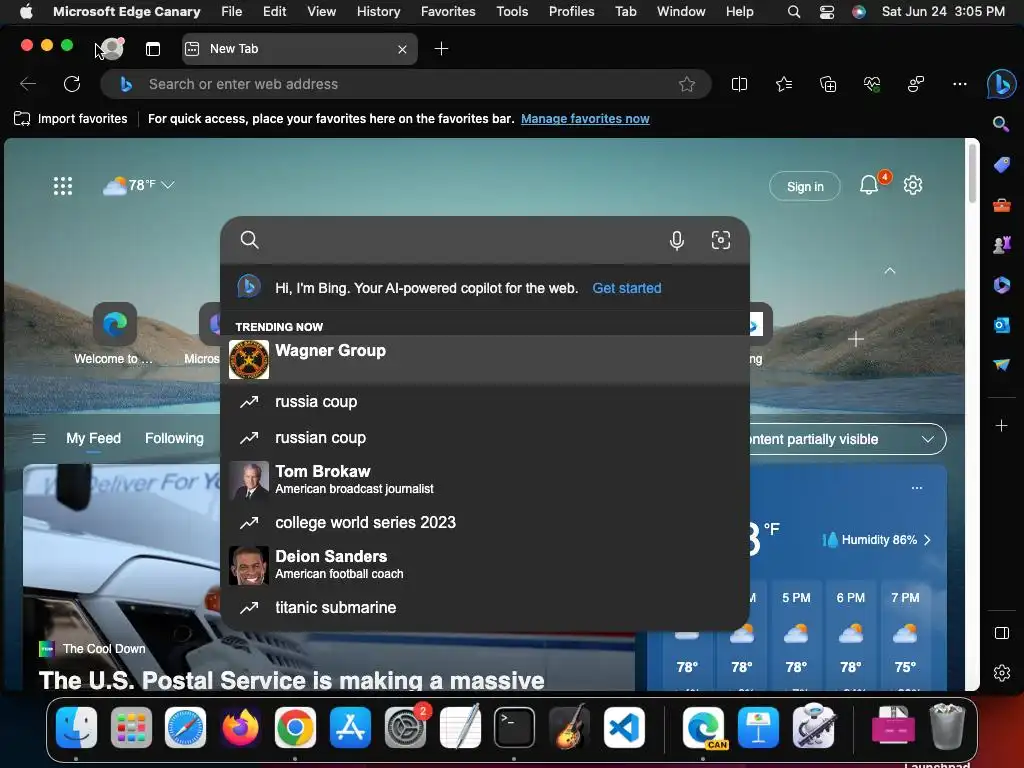1024x768 pixels.
Task: Open the Welcome to quick link tile
Action: (114, 334)
